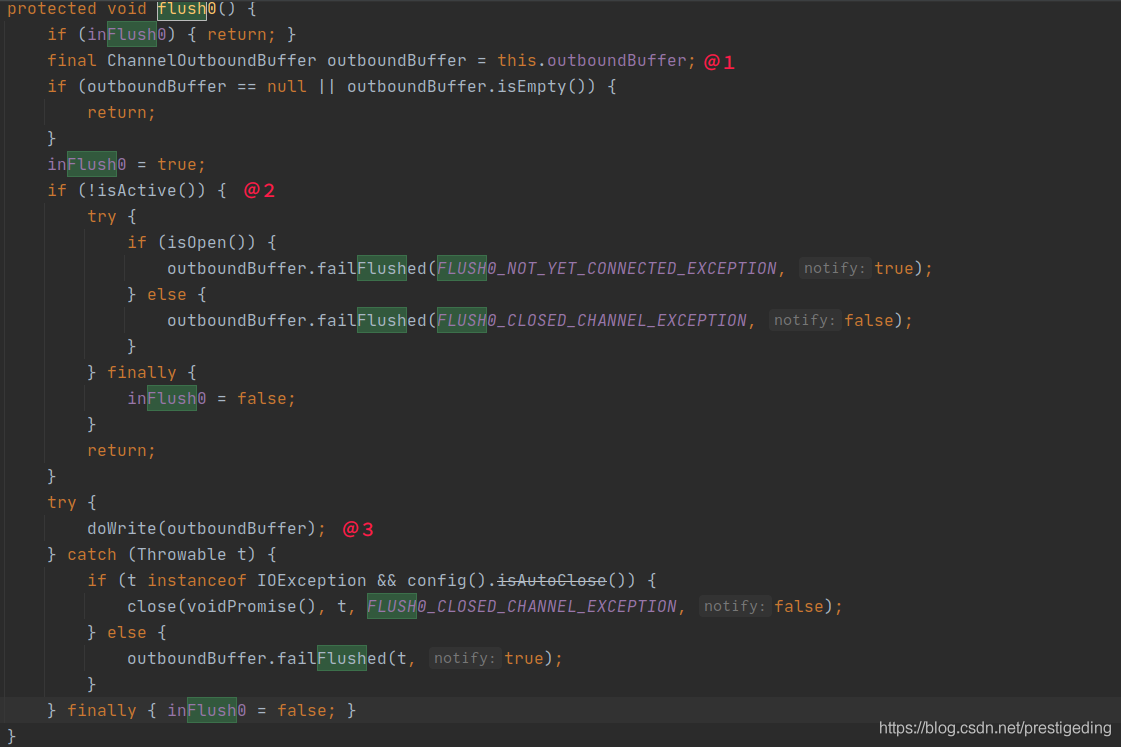This screenshot has height=747, width=1121.
Task: Click the final keyword before ChannelOutboundBuffer
Action: (x=71, y=61)
